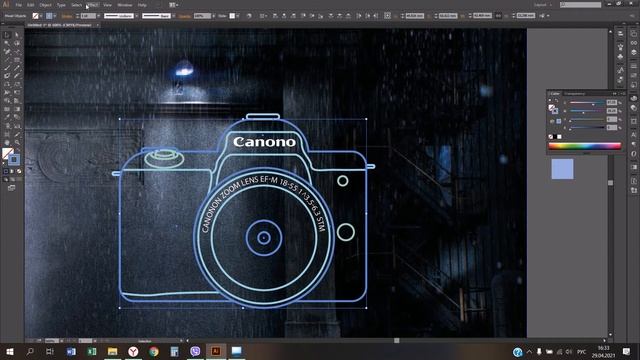Select the Zoom tool in toolbox
Viewport: 640px width, 360px height.
pyautogui.click(x=17, y=142)
